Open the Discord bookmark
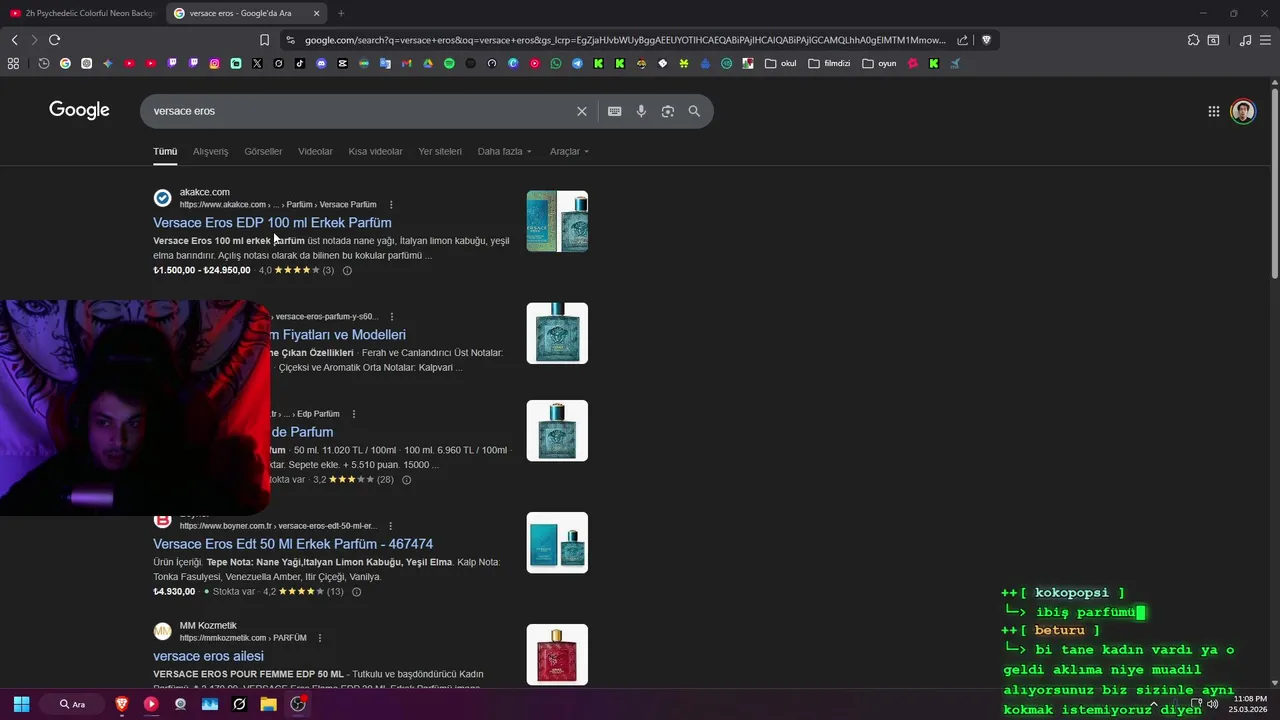This screenshot has height=720, width=1280. click(x=321, y=63)
